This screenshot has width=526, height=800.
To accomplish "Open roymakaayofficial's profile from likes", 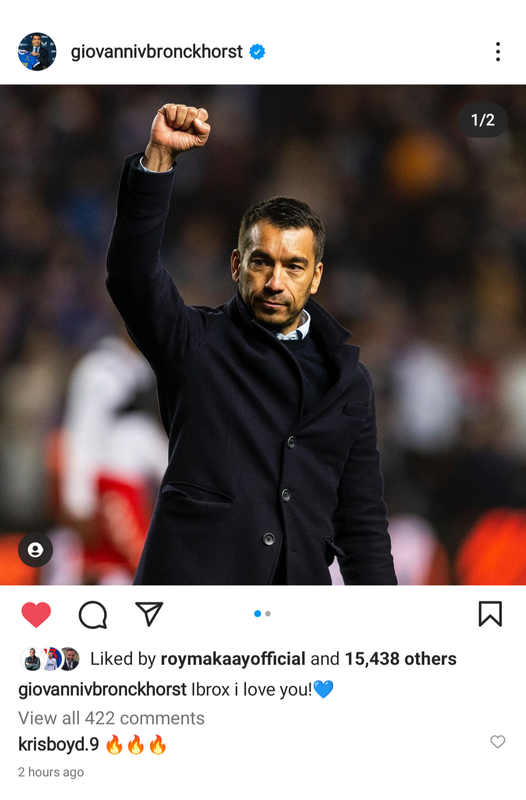I will 233,659.
